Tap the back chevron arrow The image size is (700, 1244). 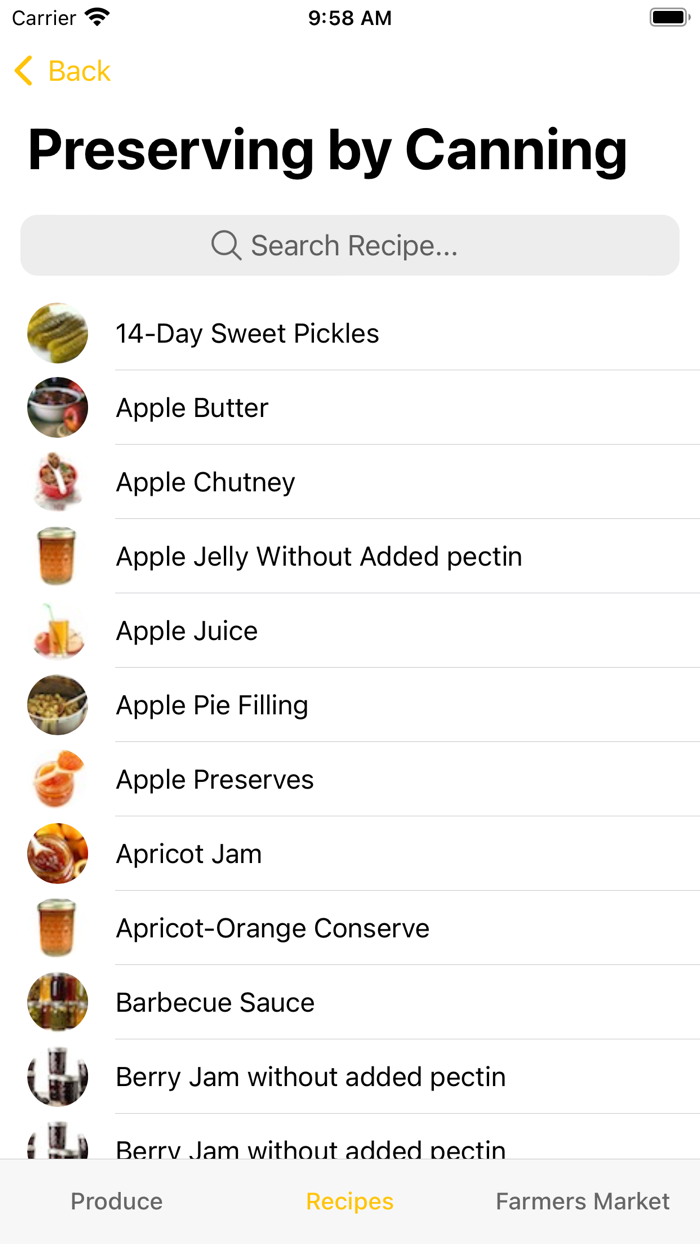pyautogui.click(x=22, y=71)
